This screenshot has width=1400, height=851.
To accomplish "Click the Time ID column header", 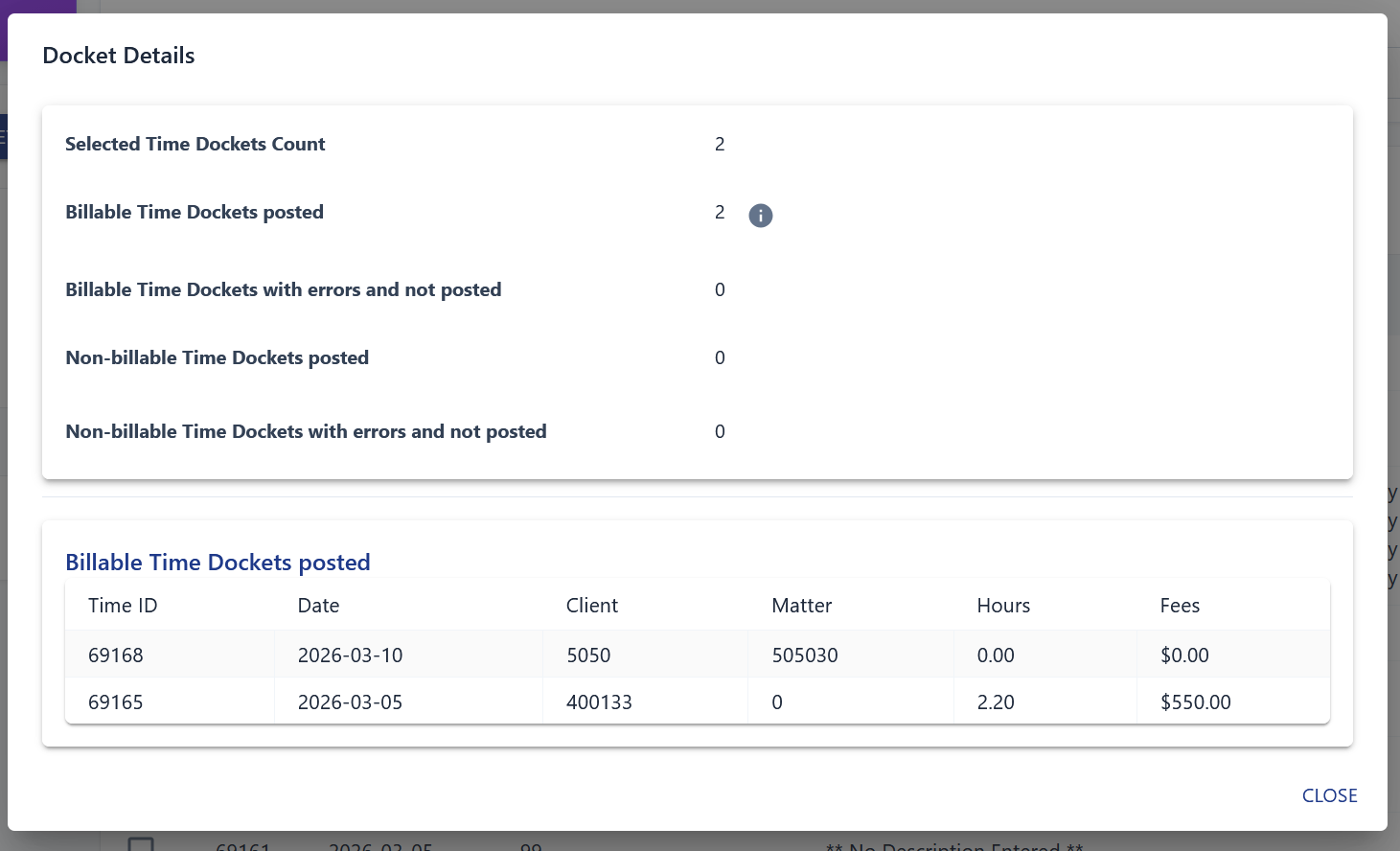I will pos(123,605).
